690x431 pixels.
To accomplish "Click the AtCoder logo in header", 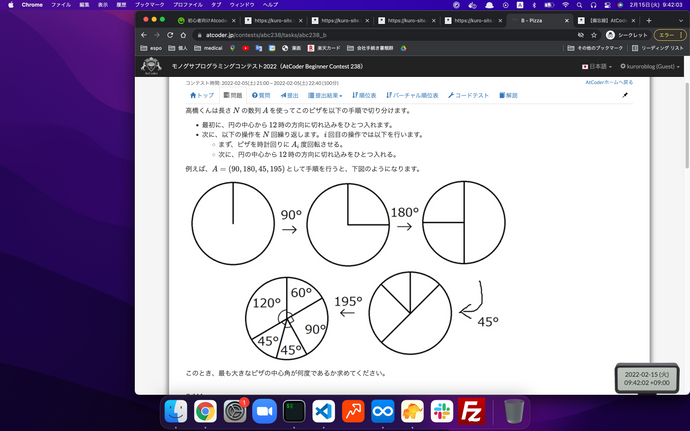I will coord(151,66).
